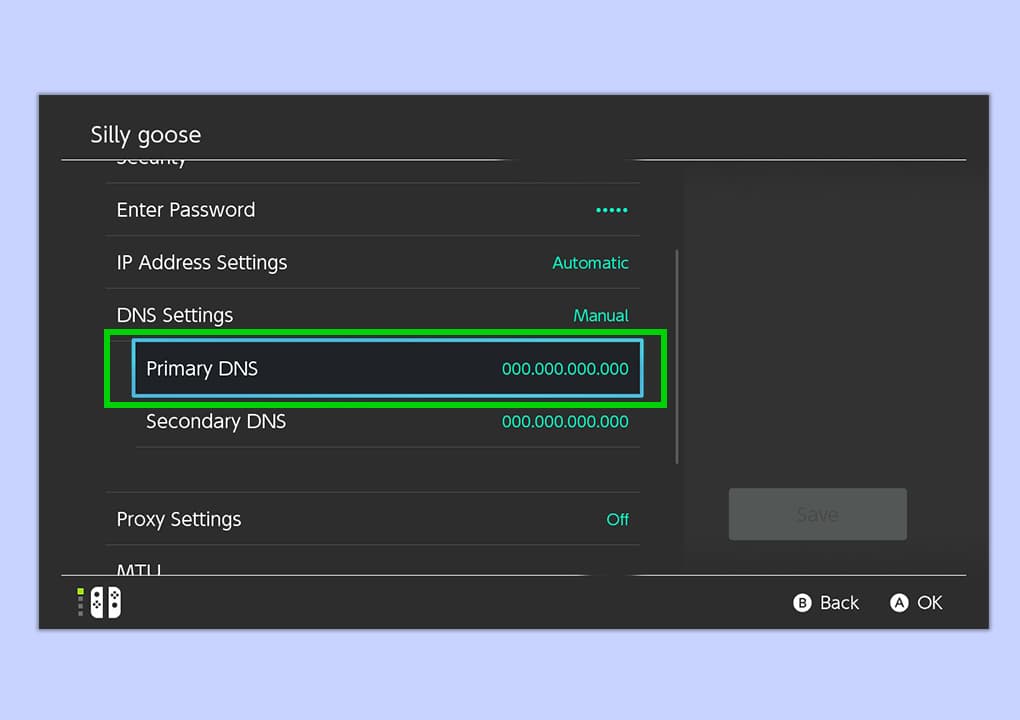Click the highlighted Primary DNS field
Image resolution: width=1020 pixels, height=720 pixels.
point(388,368)
